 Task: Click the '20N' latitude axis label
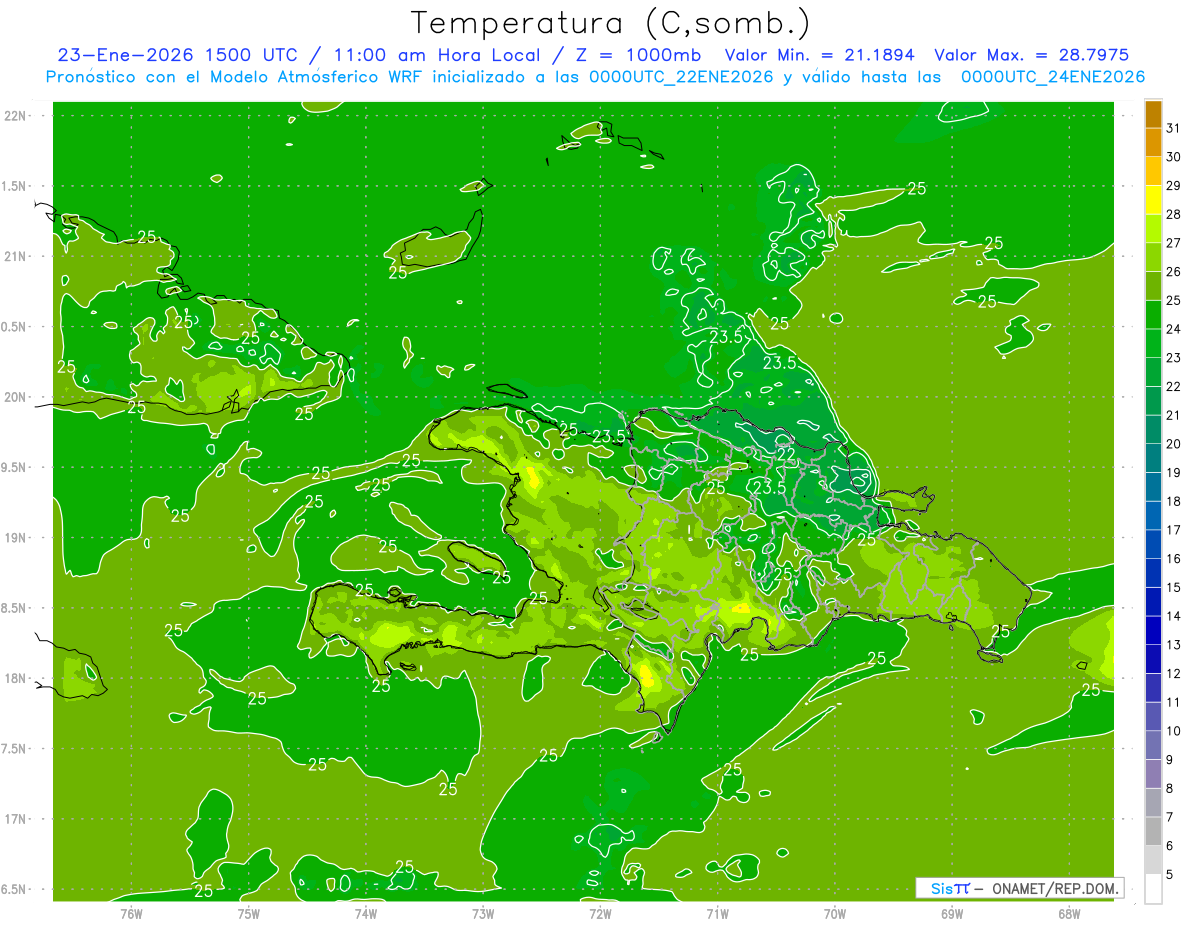17,397
